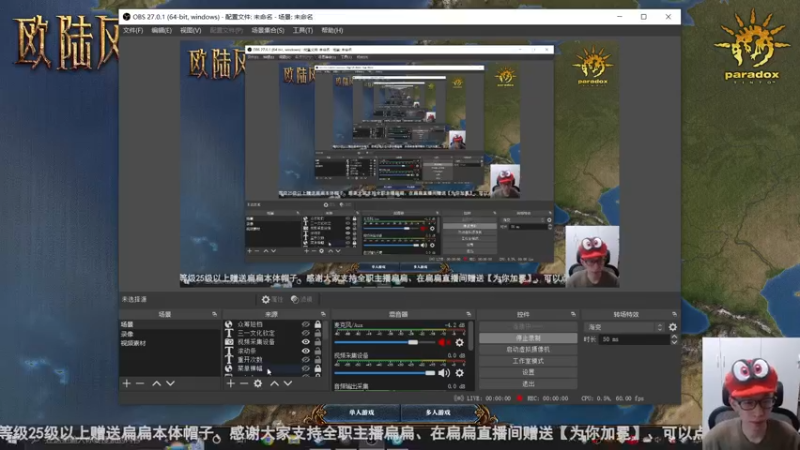
Task: Click the 停止录制 button
Action: (x=528, y=338)
